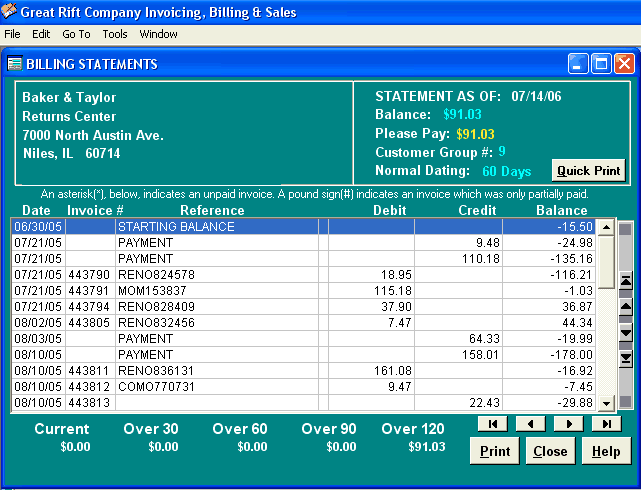The image size is (641, 490).
Task: Click the -178.00 balance cell
Action: click(548, 354)
